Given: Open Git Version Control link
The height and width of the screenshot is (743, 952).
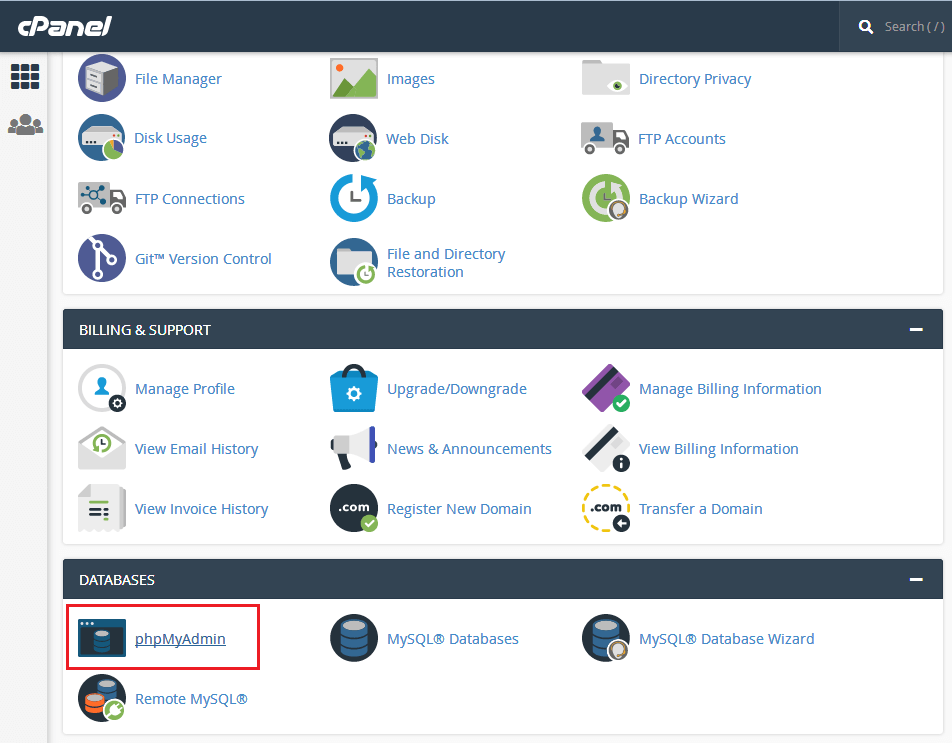Looking at the screenshot, I should 203,259.
